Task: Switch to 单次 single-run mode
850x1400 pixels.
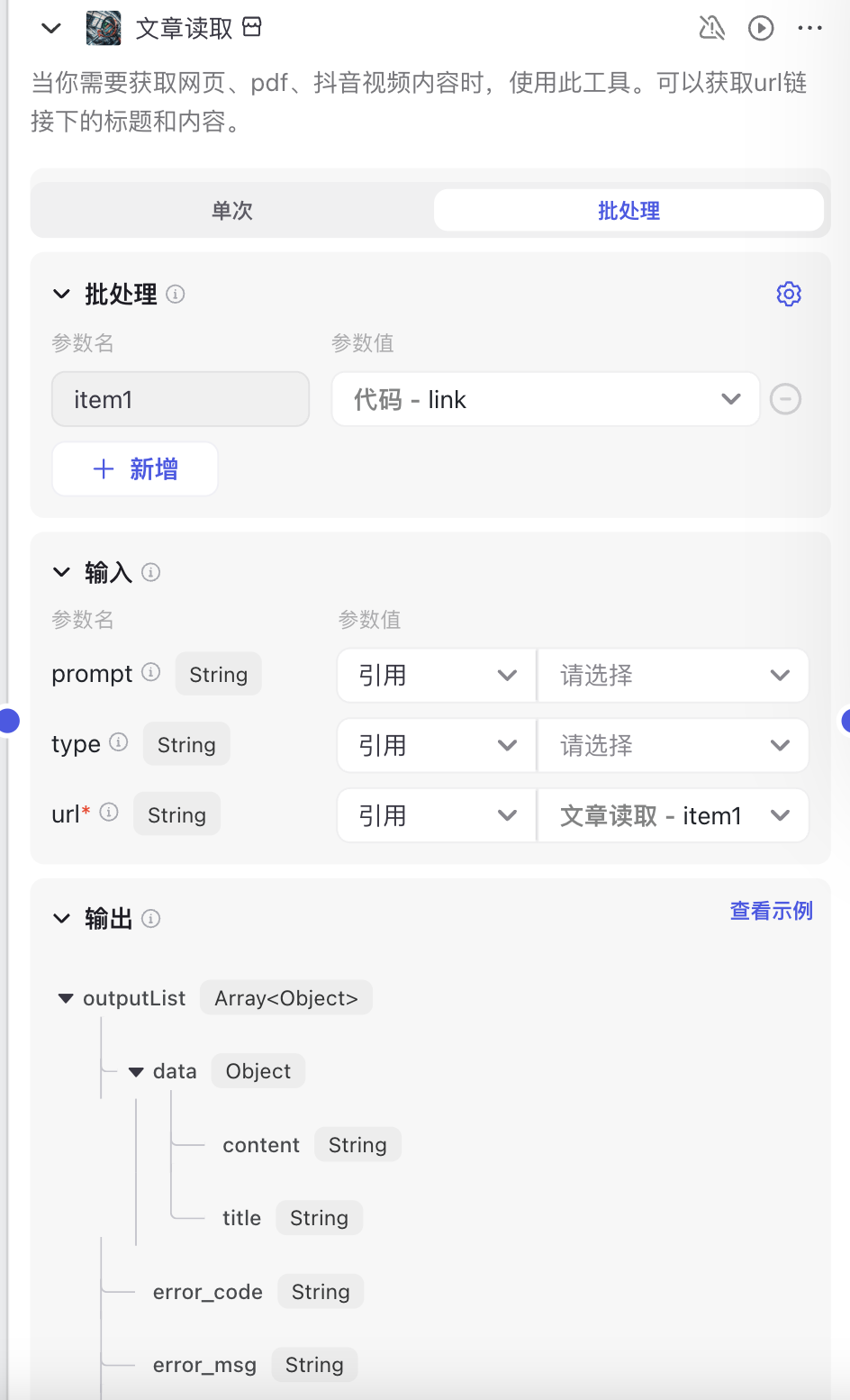Action: pyautogui.click(x=232, y=211)
